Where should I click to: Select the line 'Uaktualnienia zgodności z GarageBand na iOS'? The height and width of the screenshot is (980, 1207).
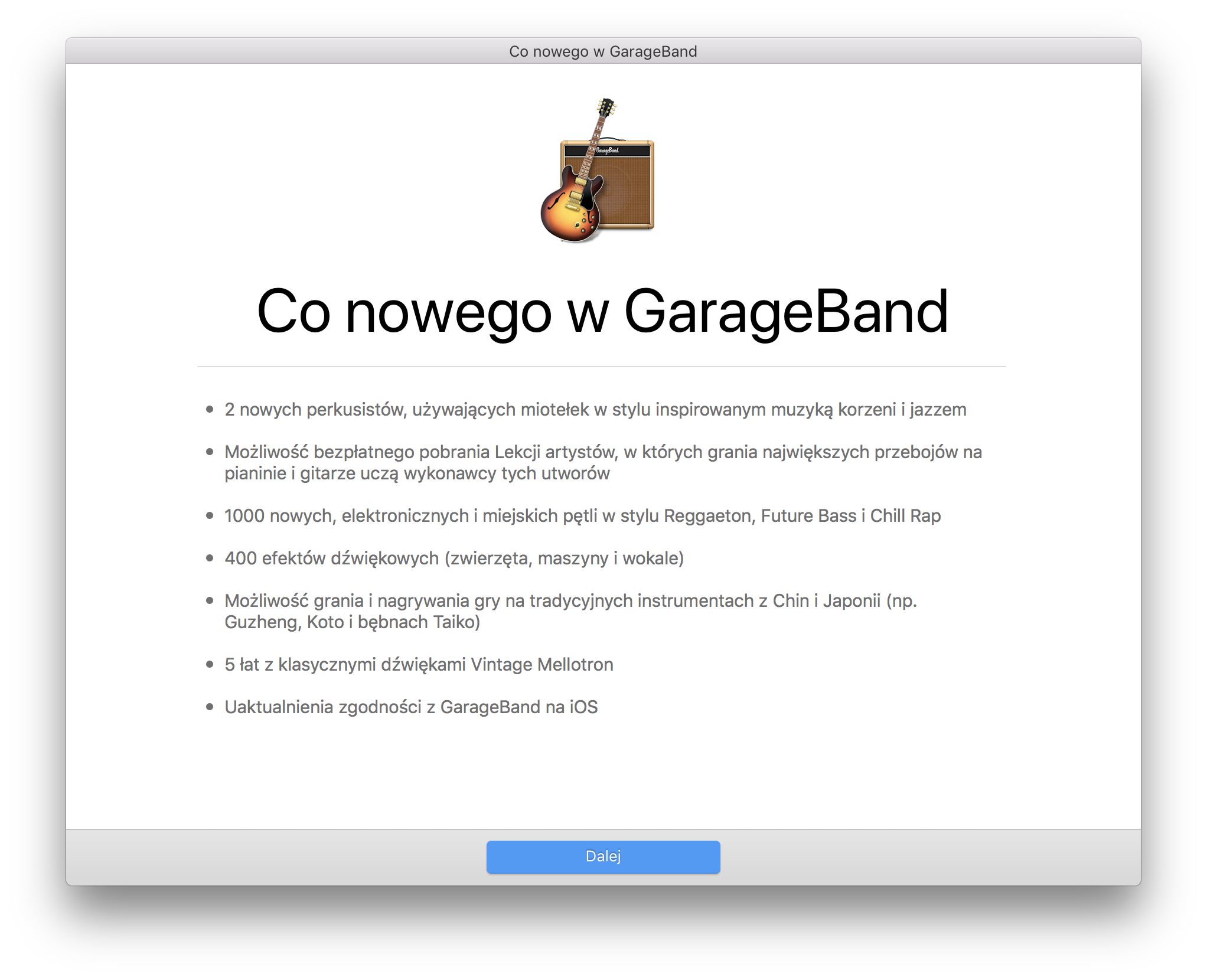point(411,707)
